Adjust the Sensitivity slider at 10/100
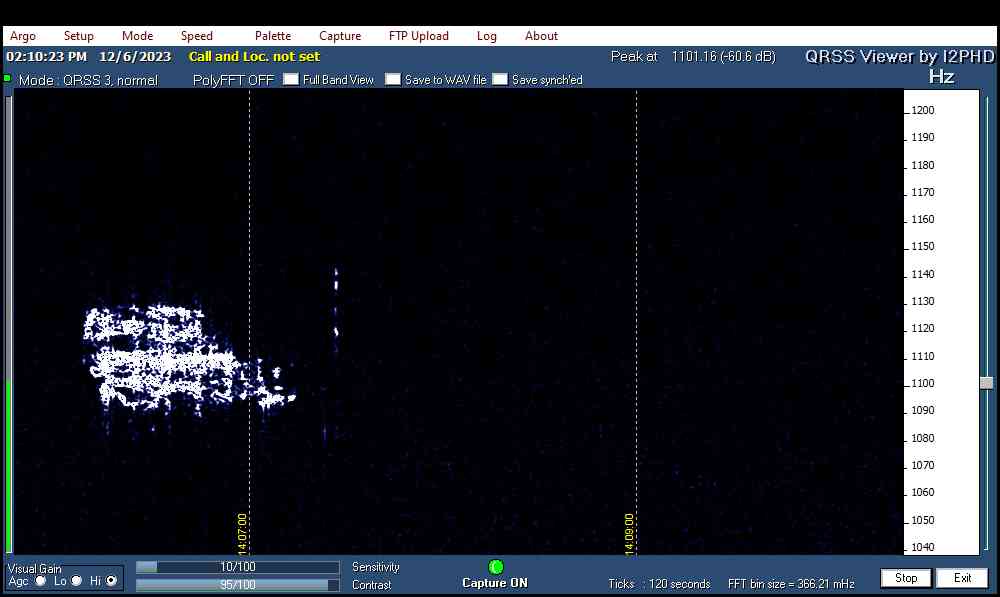This screenshot has height=597, width=1000. coord(237,567)
